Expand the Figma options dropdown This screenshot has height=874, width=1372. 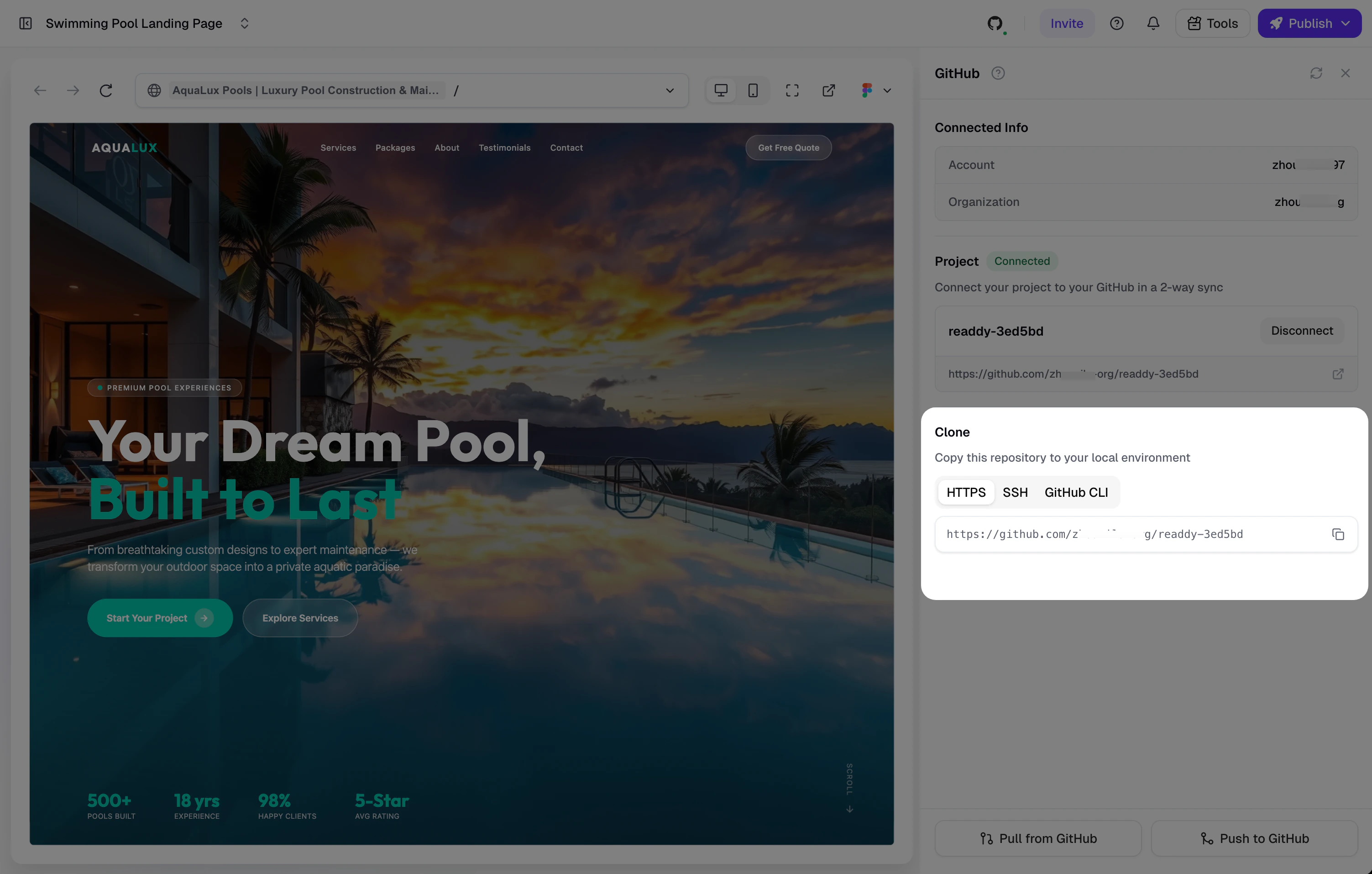[x=886, y=90]
